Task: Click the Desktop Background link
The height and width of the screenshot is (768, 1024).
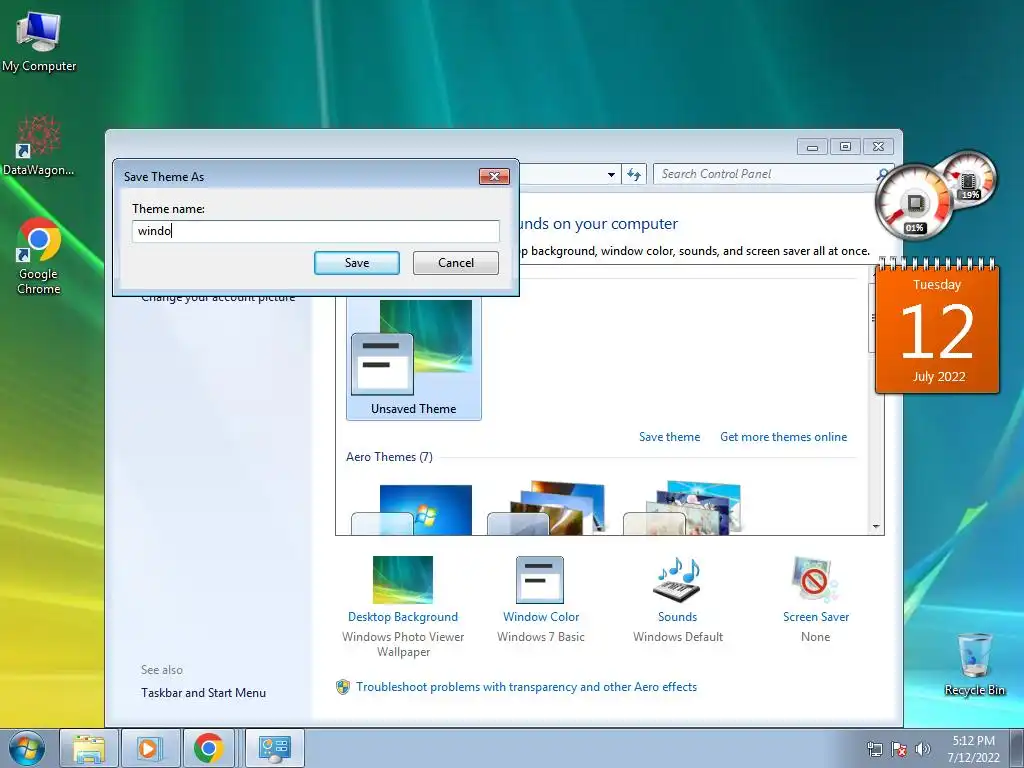Action: (x=403, y=617)
